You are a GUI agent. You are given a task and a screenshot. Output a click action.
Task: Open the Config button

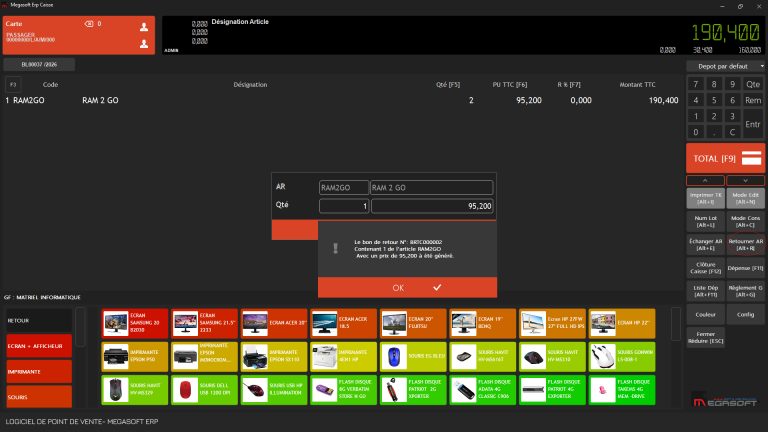pyautogui.click(x=745, y=314)
